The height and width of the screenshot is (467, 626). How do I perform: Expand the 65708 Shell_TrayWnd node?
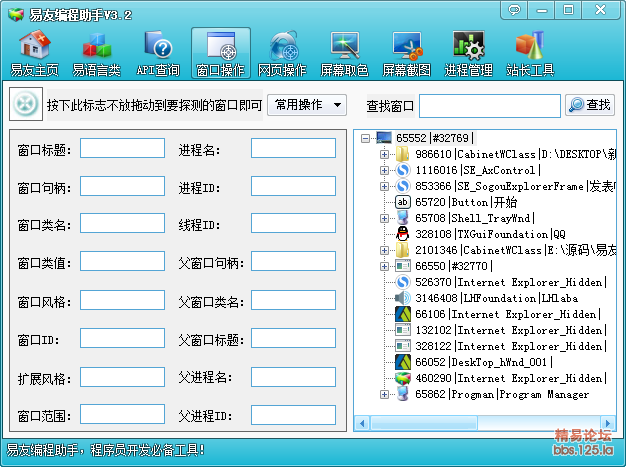(x=384, y=218)
